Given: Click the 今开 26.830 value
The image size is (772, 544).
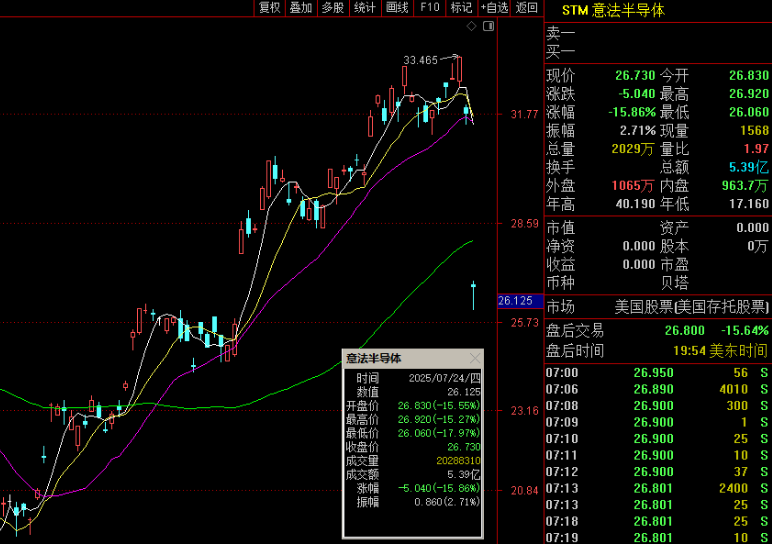Looking at the screenshot, I should [x=749, y=75].
